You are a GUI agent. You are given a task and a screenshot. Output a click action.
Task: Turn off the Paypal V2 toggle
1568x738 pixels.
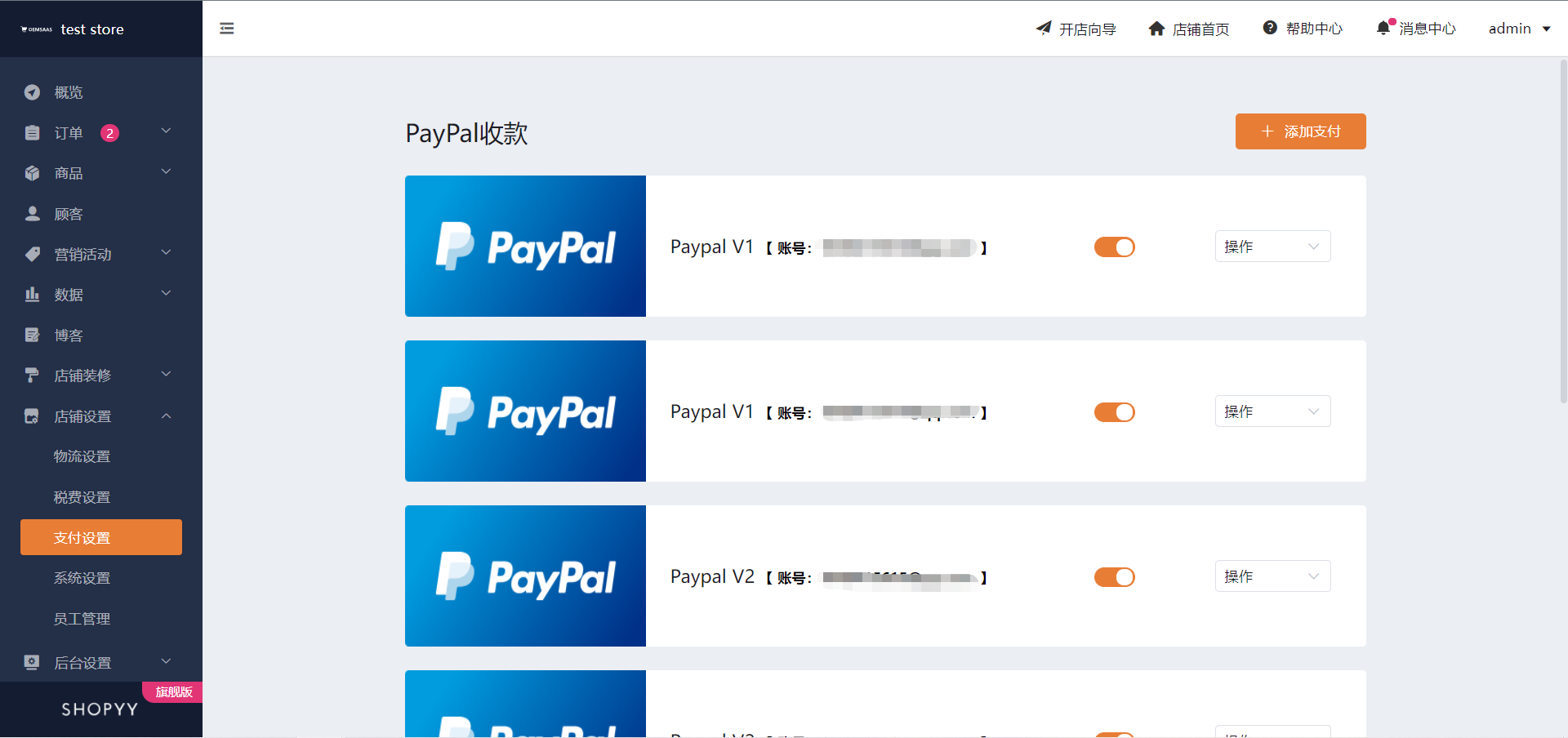point(1115,576)
